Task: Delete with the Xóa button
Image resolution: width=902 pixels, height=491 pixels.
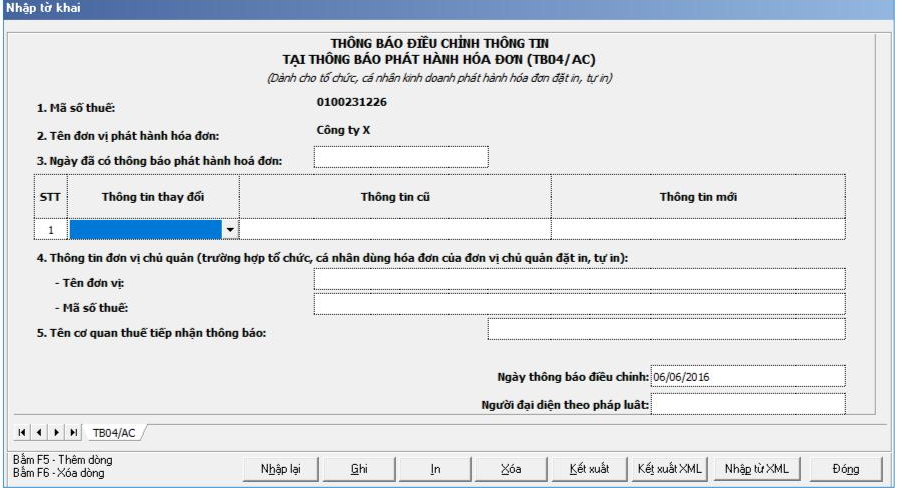Action: click(511, 469)
